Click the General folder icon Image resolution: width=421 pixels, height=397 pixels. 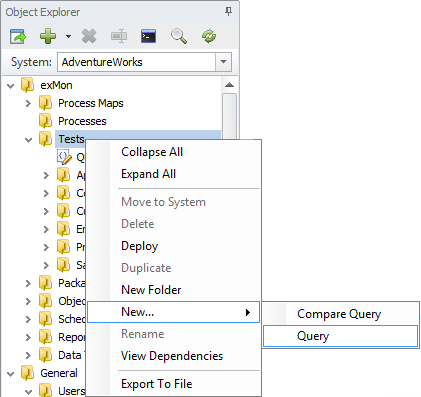click(x=28, y=373)
